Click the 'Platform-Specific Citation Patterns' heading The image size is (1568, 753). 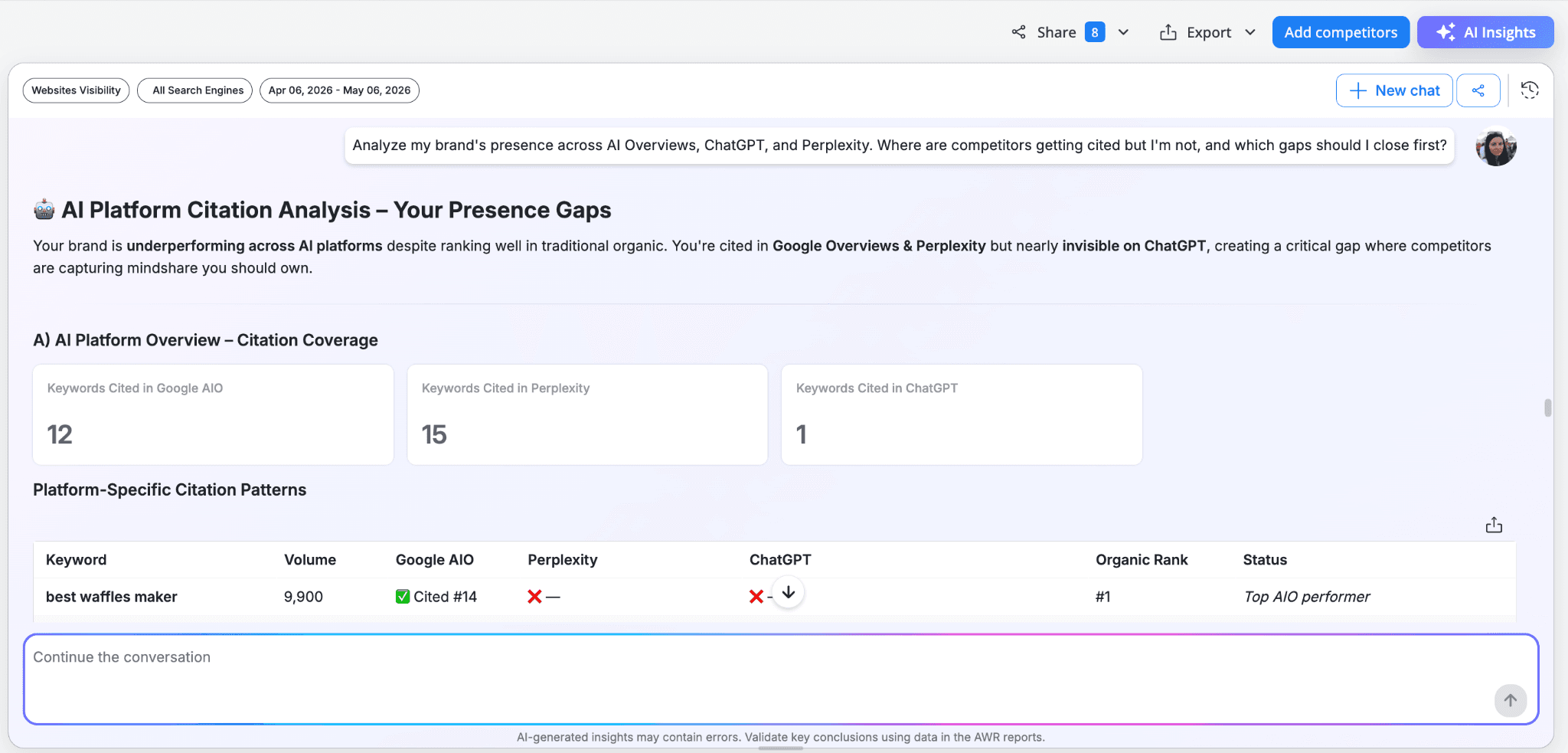click(x=170, y=490)
